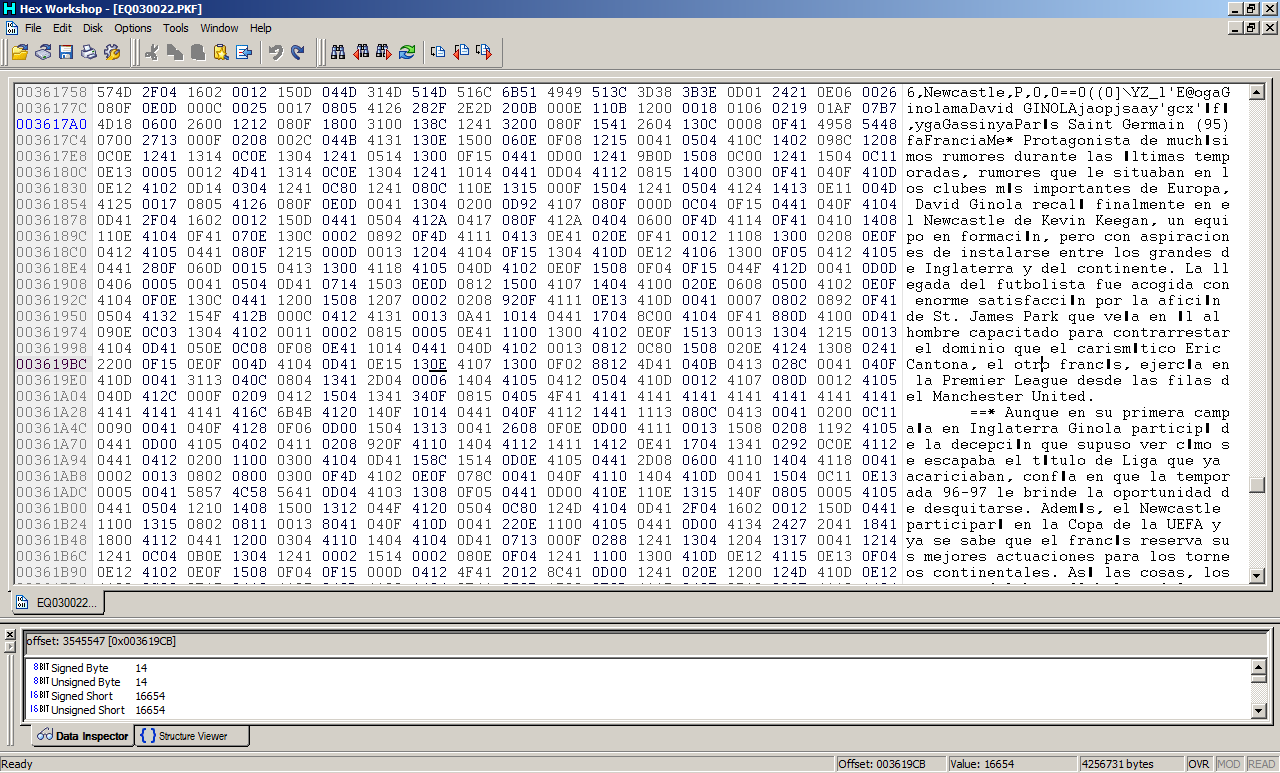Click the go-back page icon with red left arrow
This screenshot has width=1280, height=773.
tap(461, 51)
